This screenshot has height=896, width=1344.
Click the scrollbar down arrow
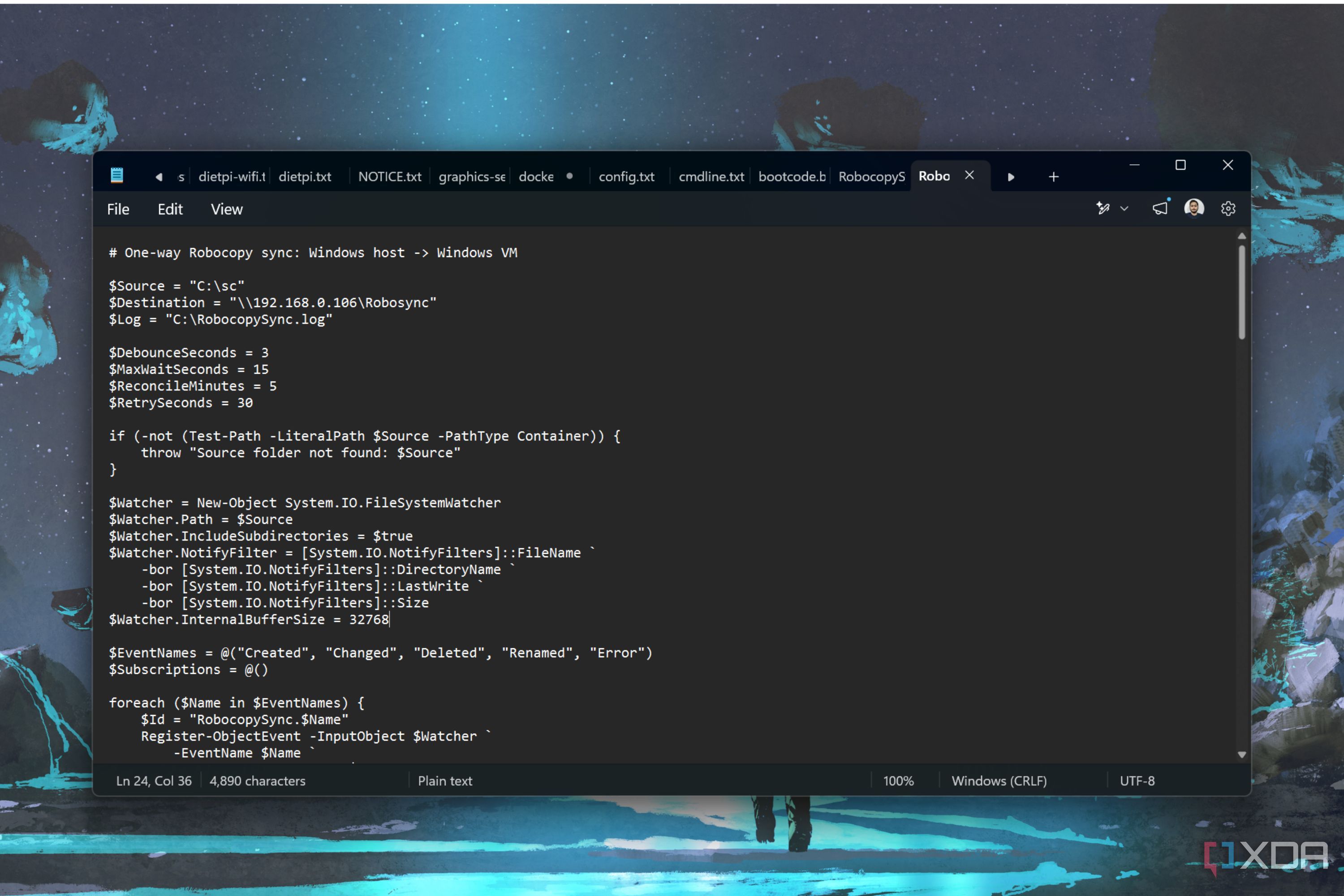[1241, 754]
